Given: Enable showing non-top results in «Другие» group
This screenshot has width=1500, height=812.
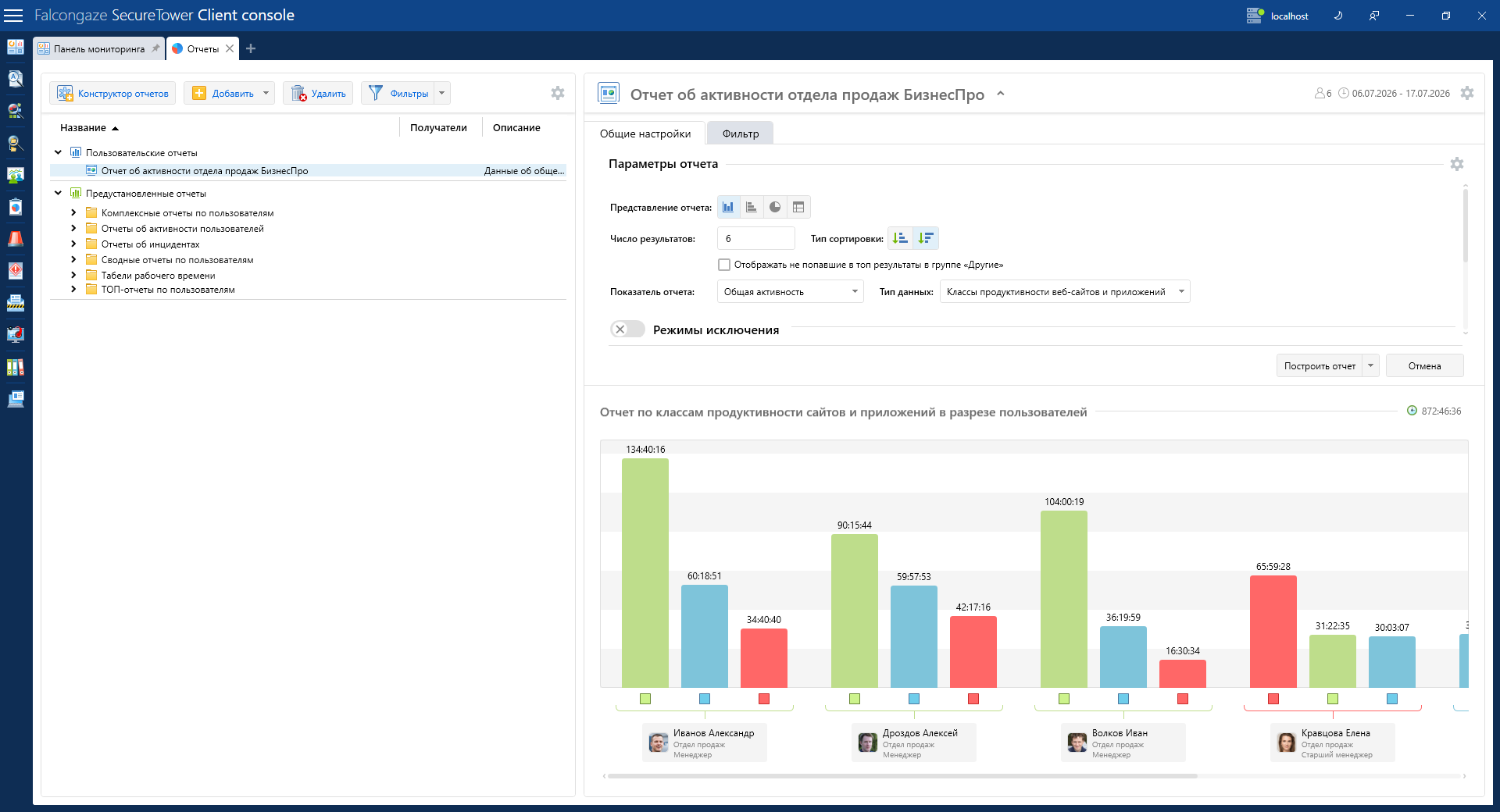Looking at the screenshot, I should (x=724, y=265).
